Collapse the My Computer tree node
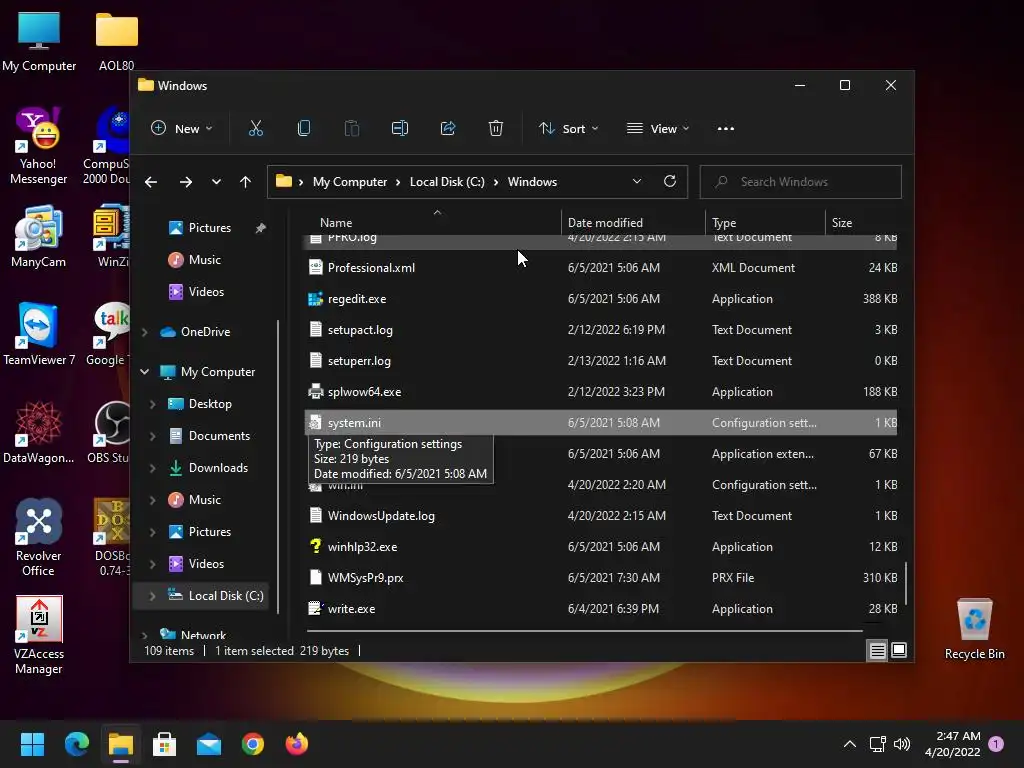This screenshot has width=1024, height=768. coord(144,372)
